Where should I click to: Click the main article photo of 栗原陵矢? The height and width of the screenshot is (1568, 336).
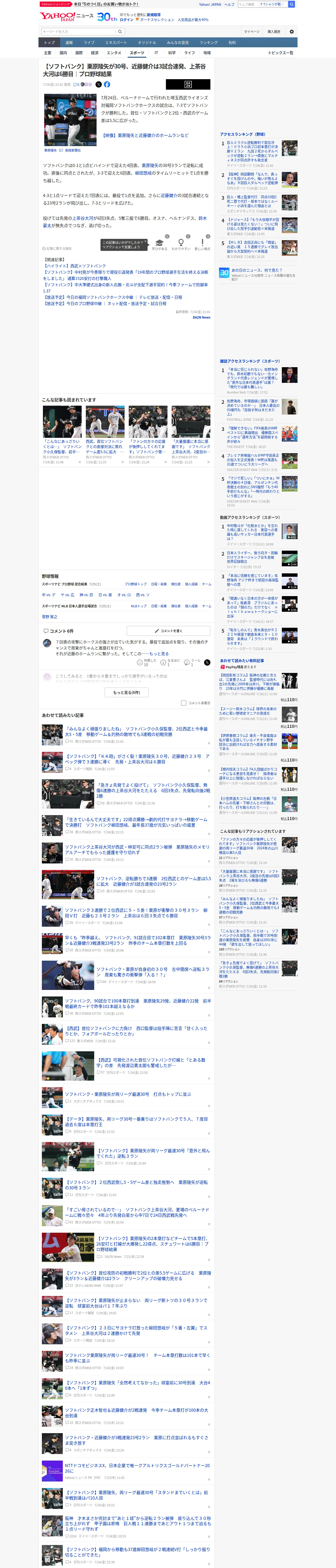pyautogui.click(x=70, y=120)
